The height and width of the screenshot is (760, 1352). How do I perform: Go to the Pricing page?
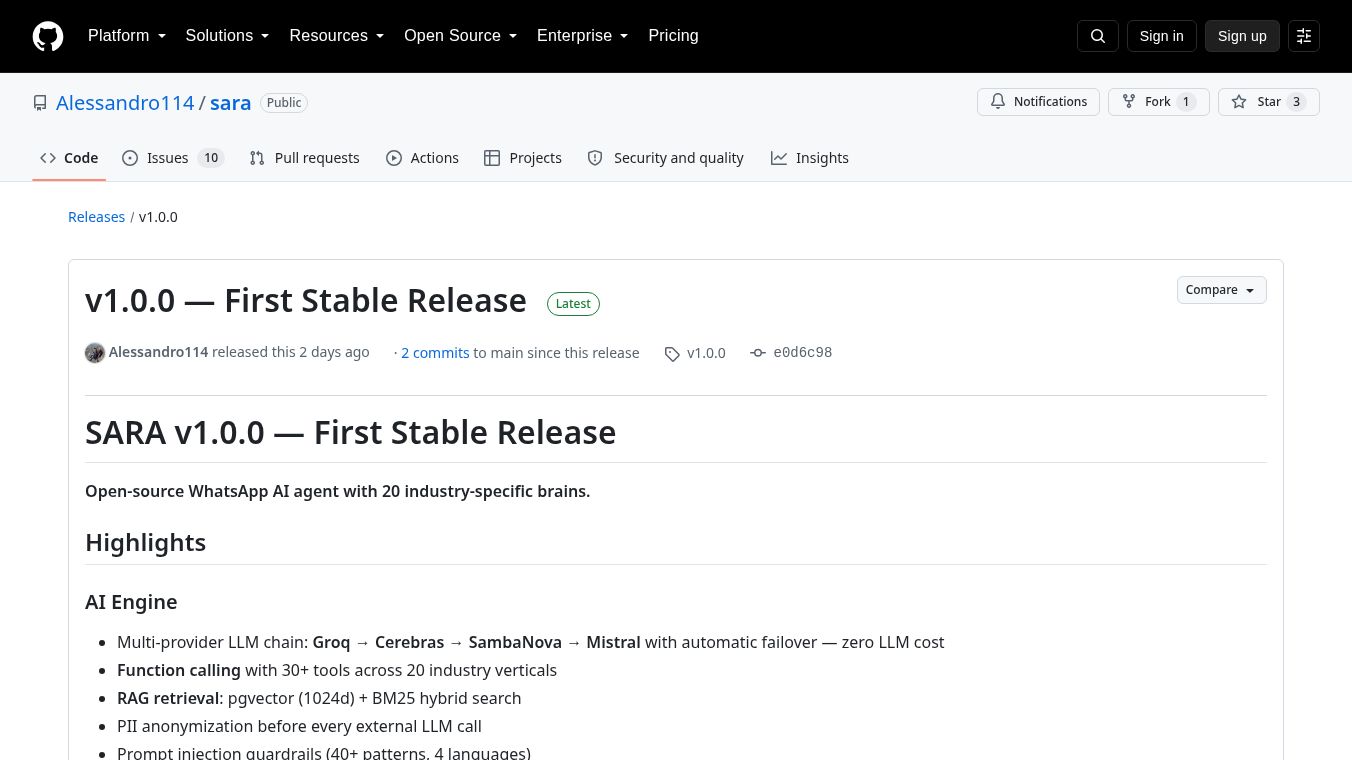coord(673,36)
